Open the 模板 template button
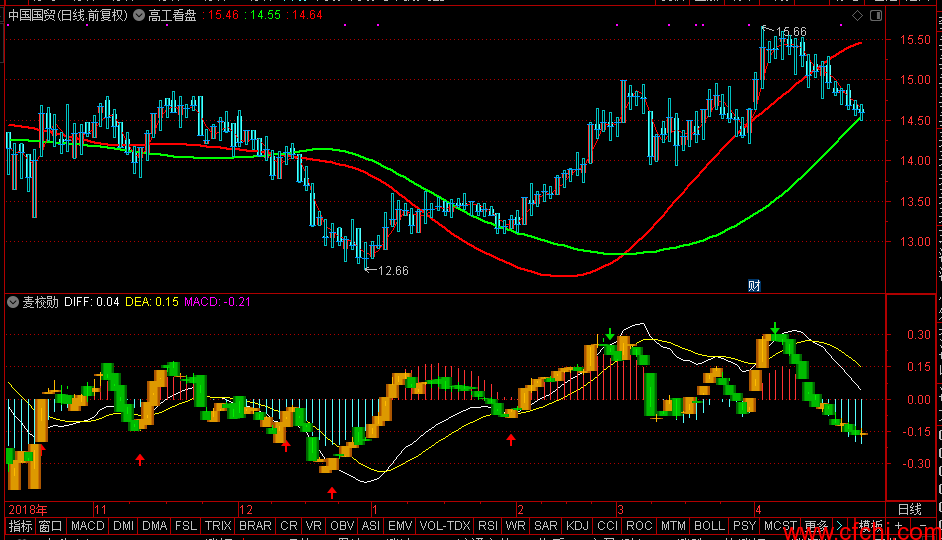 click(x=871, y=526)
